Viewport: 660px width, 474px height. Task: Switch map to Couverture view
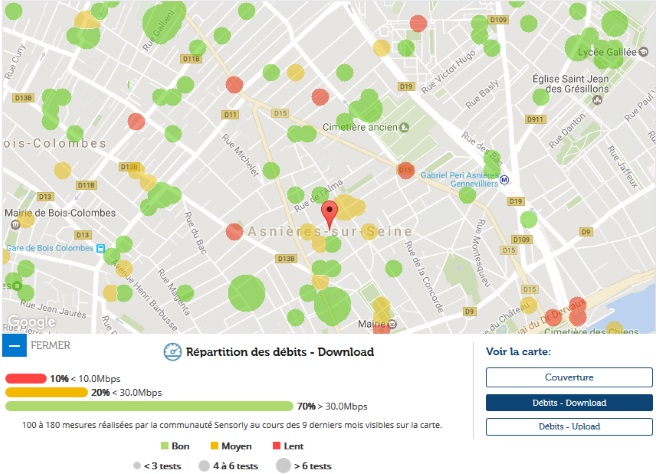(568, 377)
